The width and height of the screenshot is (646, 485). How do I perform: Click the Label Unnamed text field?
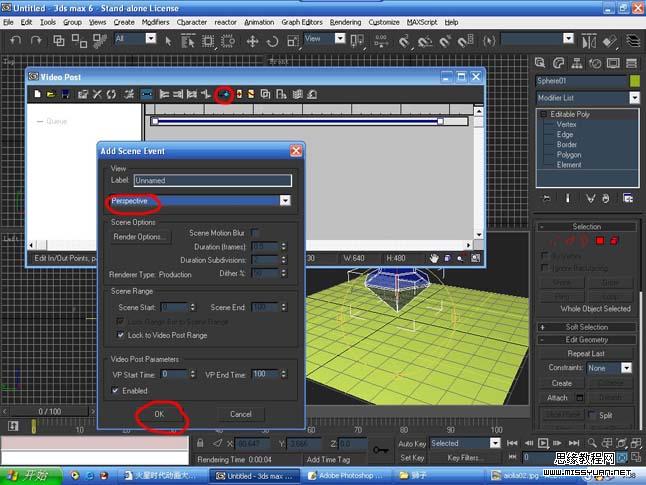click(x=213, y=180)
